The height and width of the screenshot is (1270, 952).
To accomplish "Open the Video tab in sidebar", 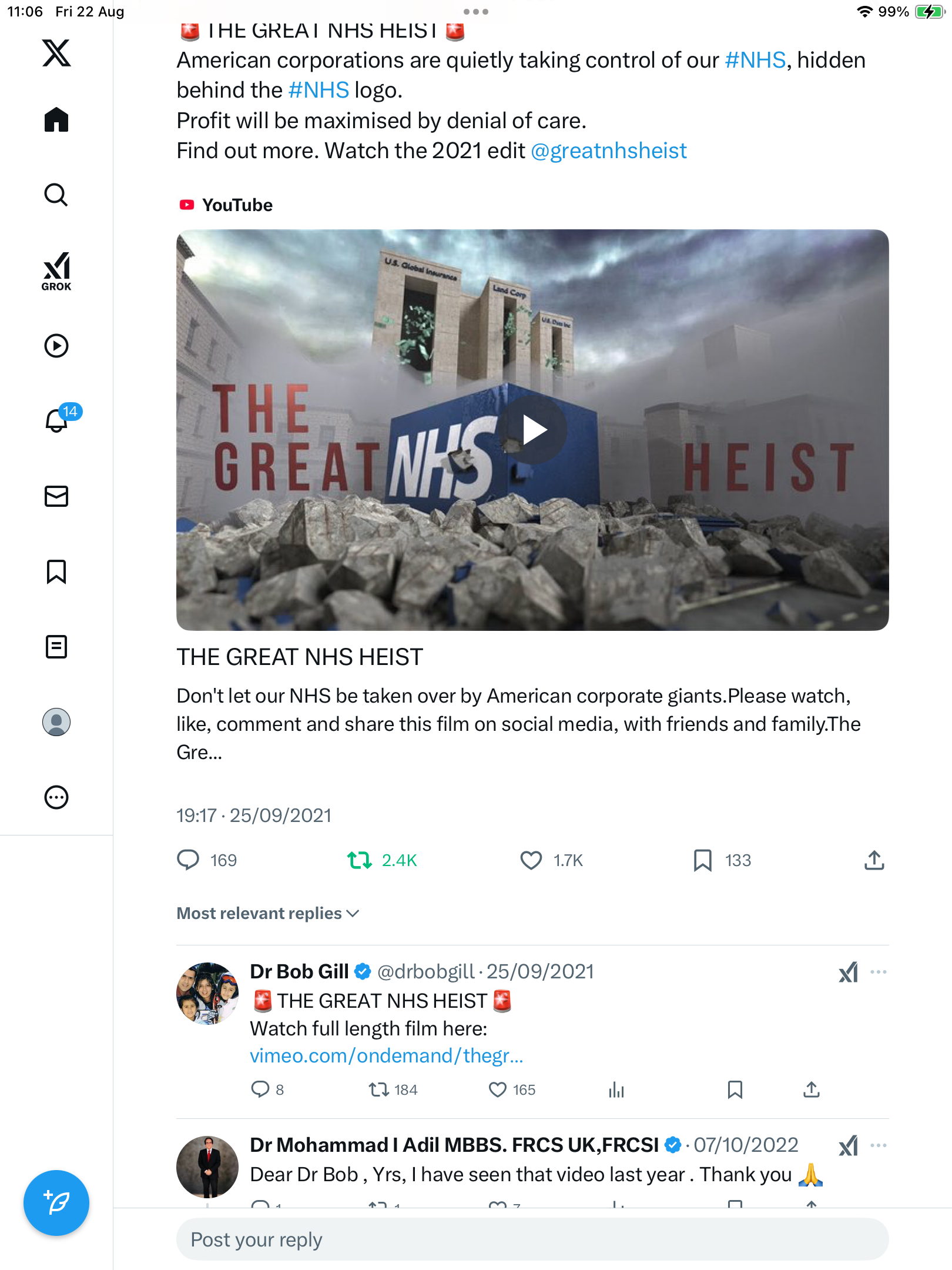I will point(56,346).
